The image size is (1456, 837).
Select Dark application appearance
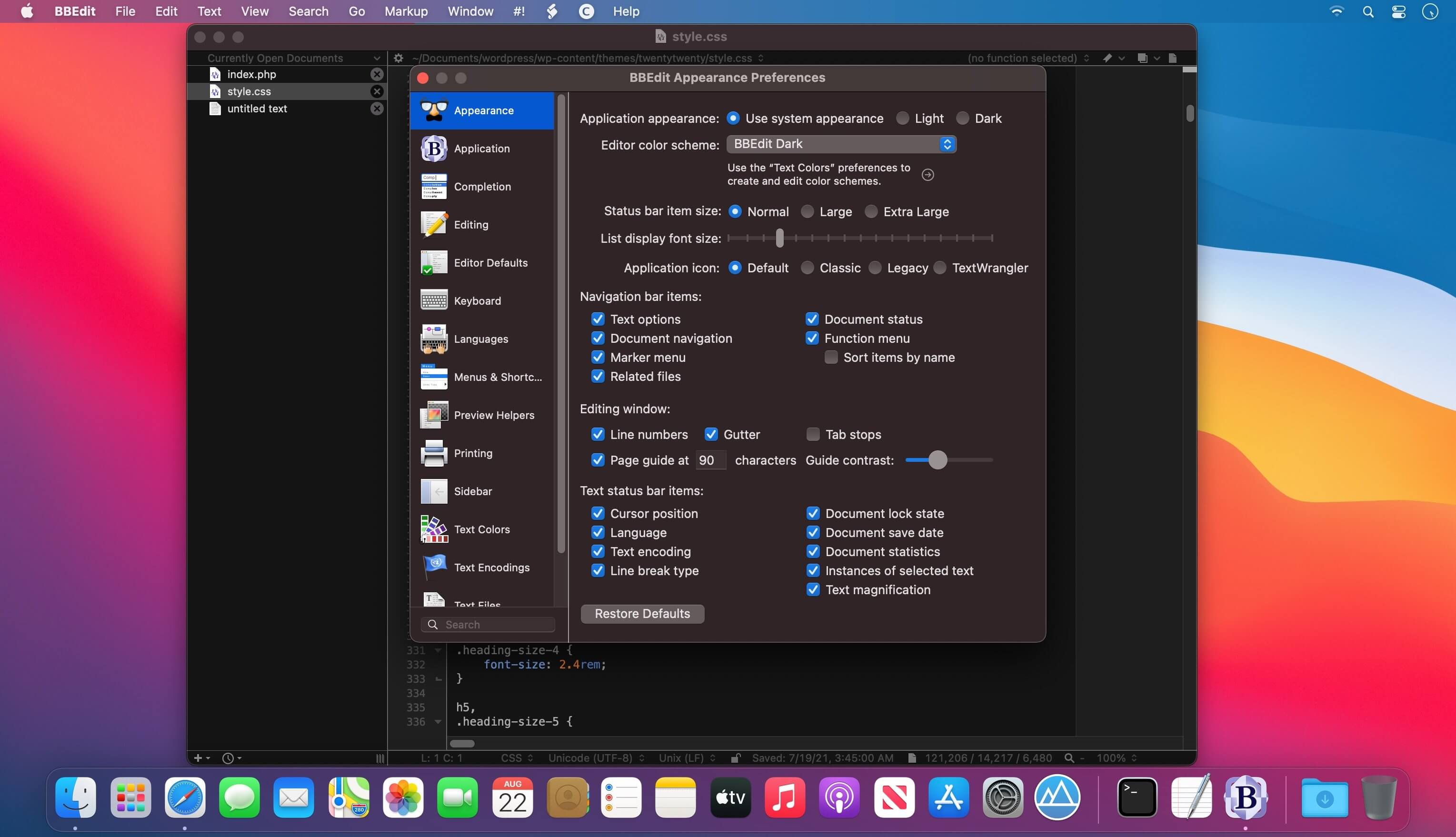coord(962,119)
